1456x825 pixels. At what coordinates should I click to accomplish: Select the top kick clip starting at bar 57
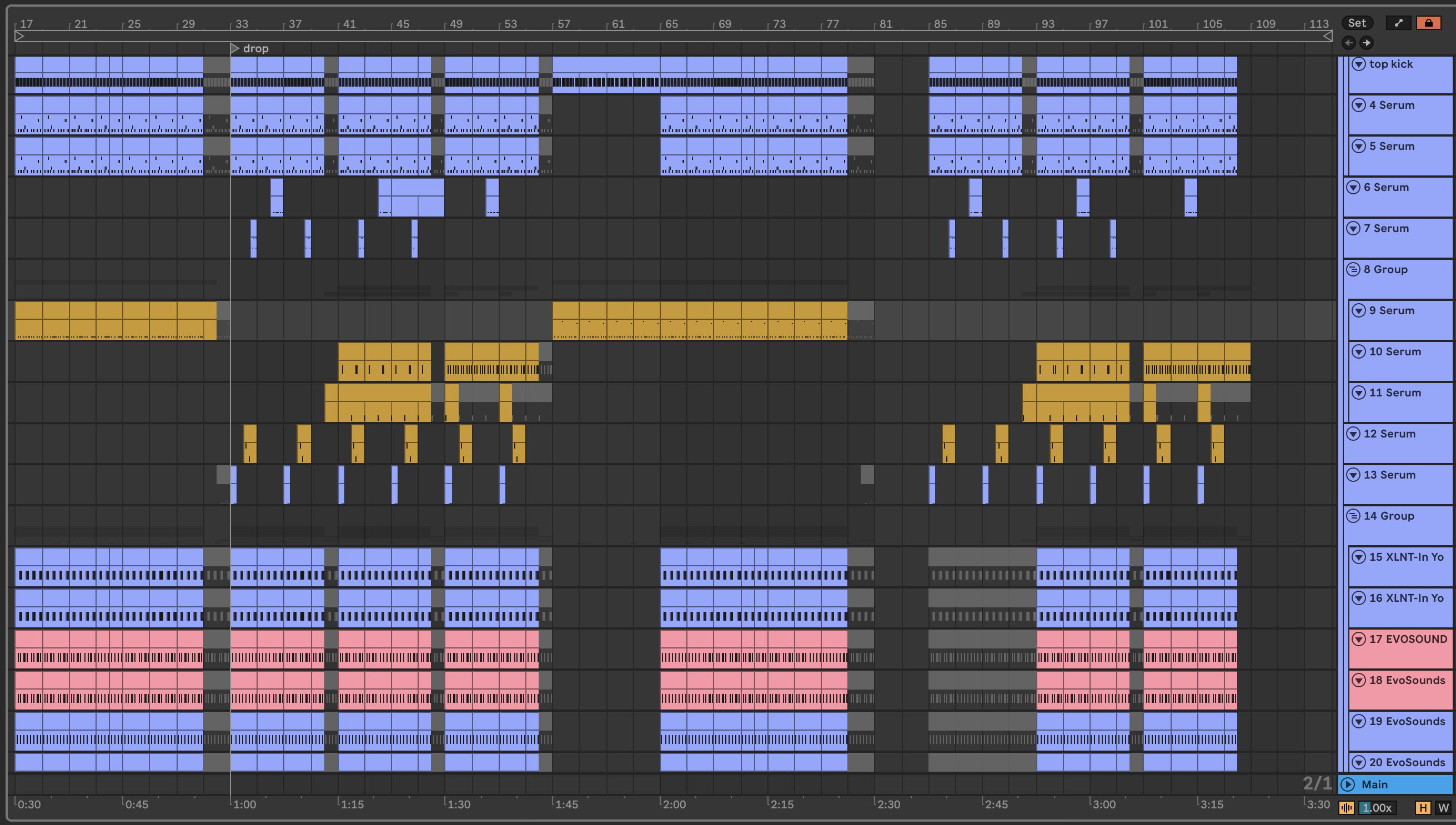coord(606,74)
